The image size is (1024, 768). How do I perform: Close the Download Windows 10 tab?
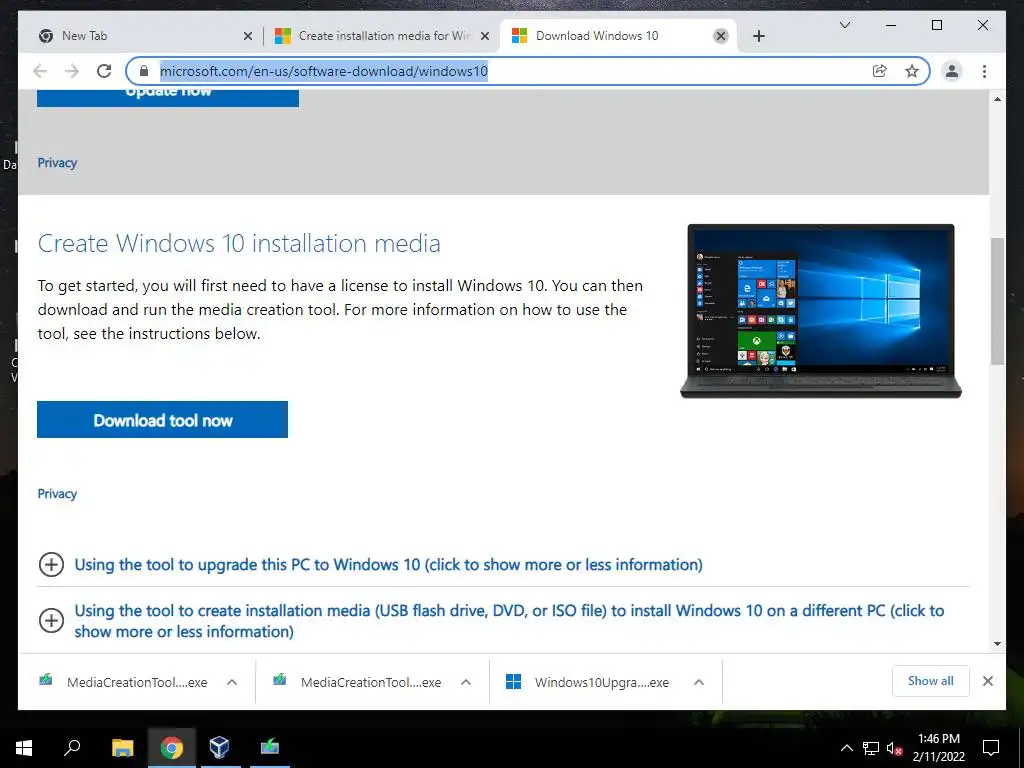pos(720,36)
